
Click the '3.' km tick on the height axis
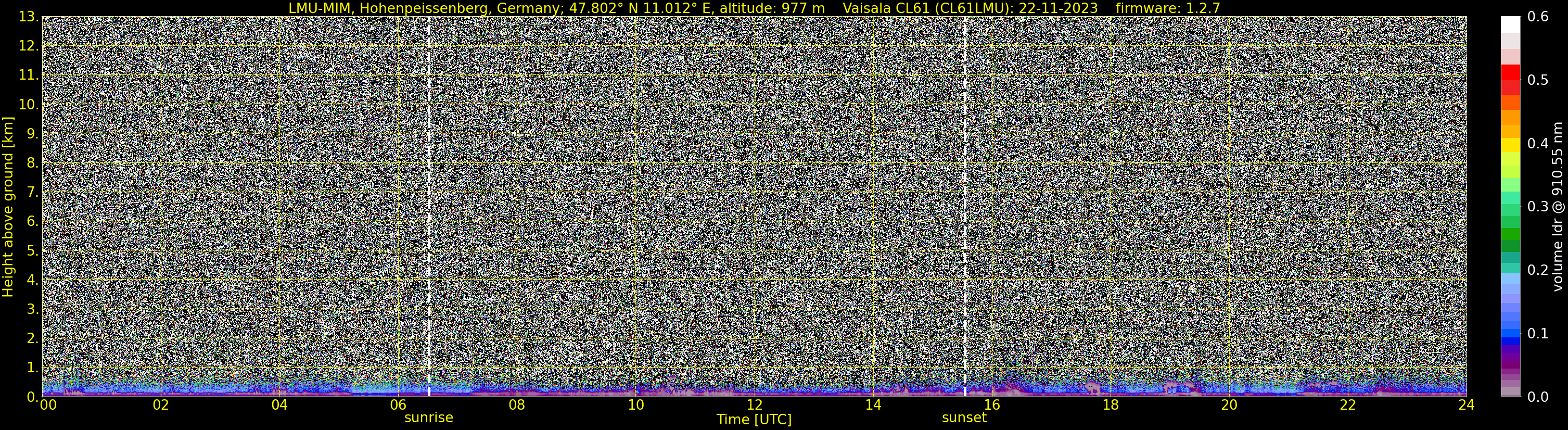click(x=32, y=309)
